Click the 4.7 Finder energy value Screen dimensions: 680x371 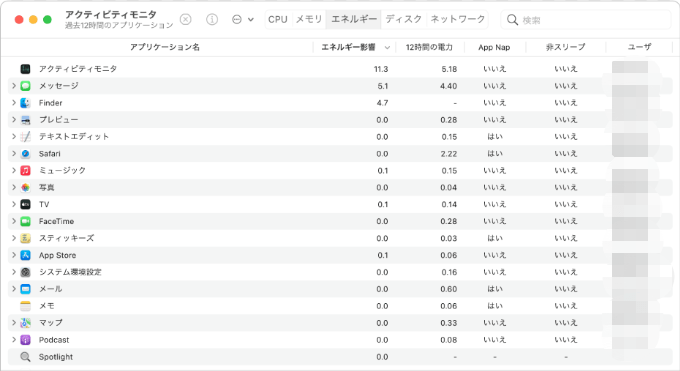tap(382, 103)
